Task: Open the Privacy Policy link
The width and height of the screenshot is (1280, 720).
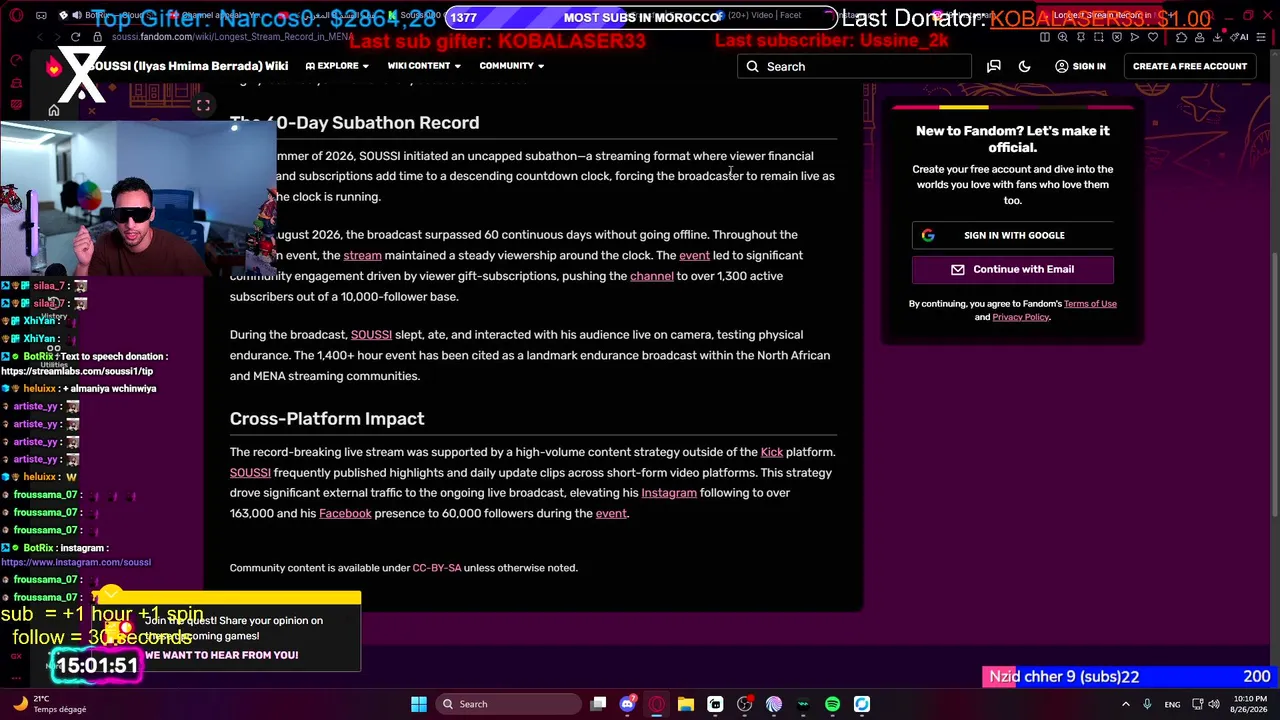Action: (x=1020, y=317)
